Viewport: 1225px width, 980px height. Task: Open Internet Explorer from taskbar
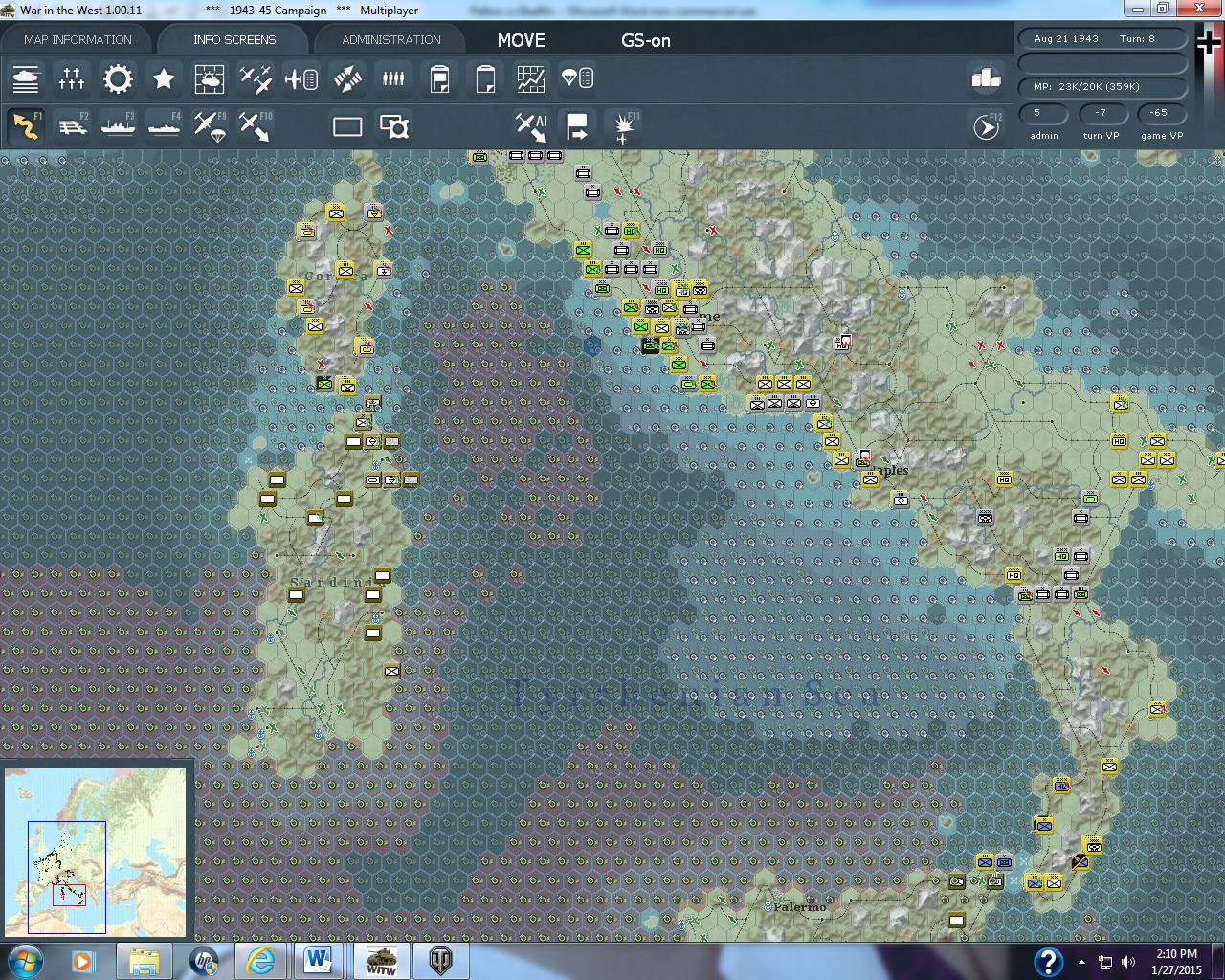[x=261, y=961]
